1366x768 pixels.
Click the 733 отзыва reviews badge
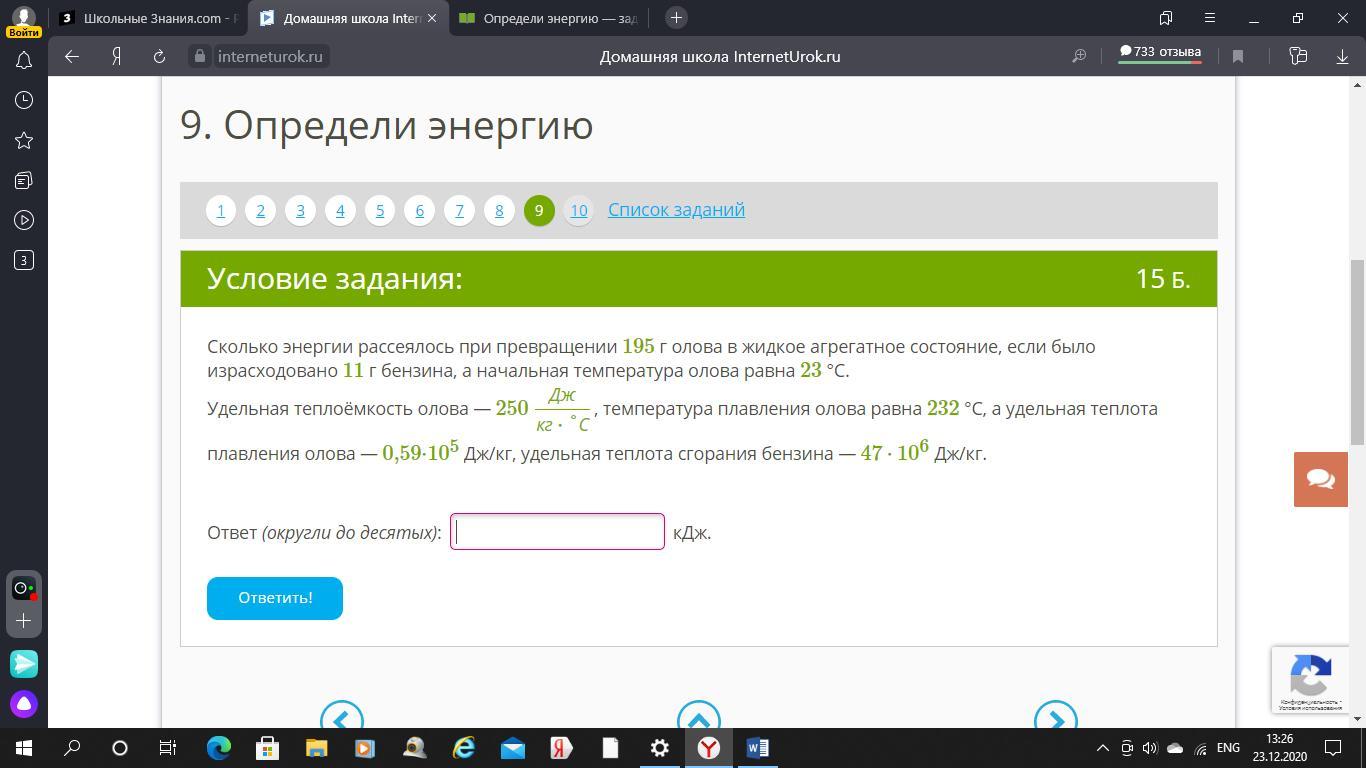(1160, 53)
